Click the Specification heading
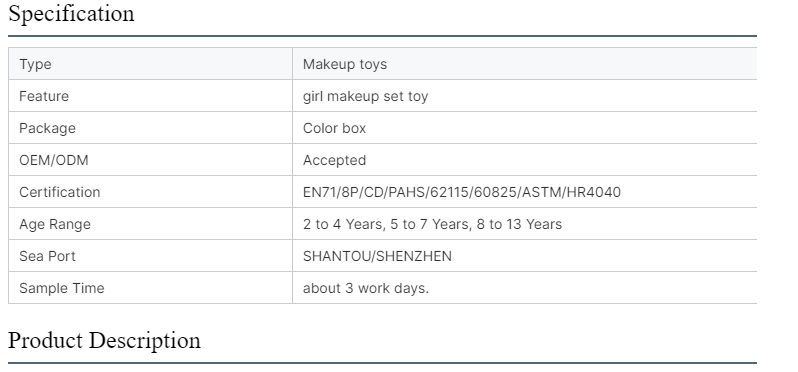The image size is (798, 372). point(71,13)
